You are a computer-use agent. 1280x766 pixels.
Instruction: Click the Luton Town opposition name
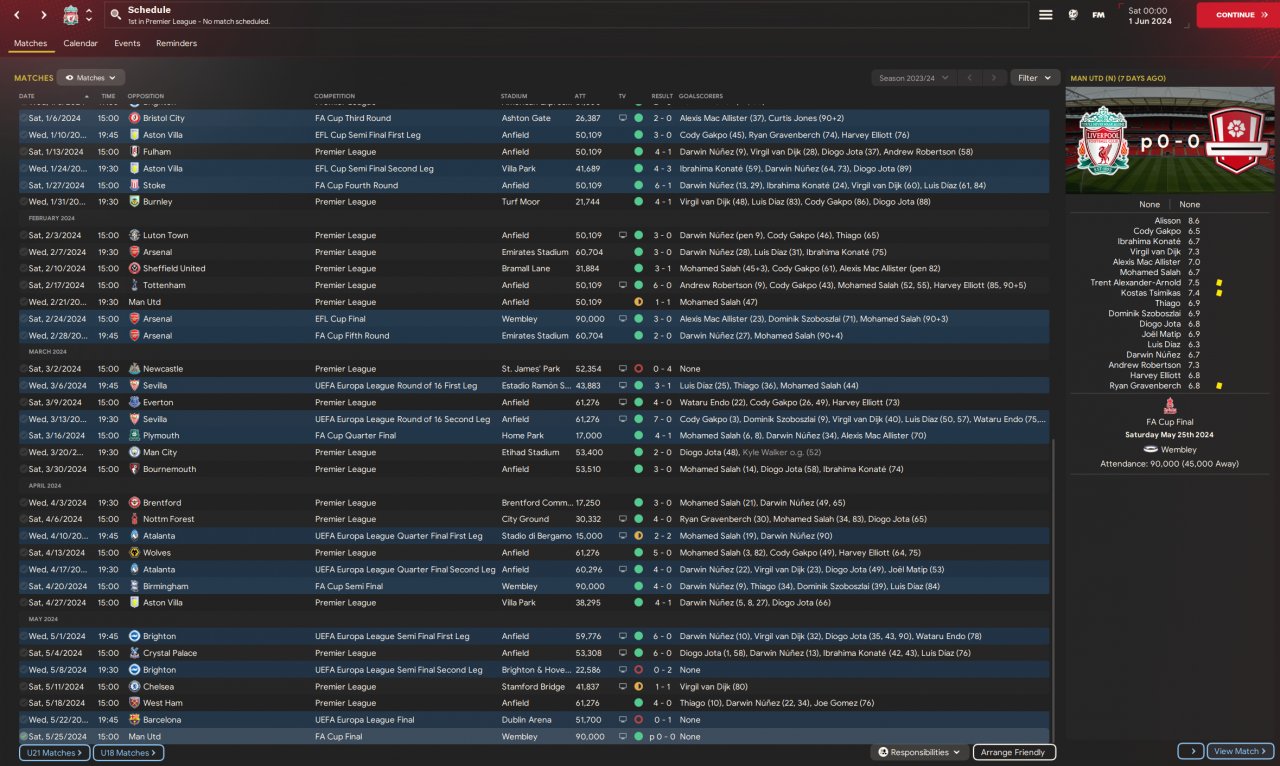(165, 235)
